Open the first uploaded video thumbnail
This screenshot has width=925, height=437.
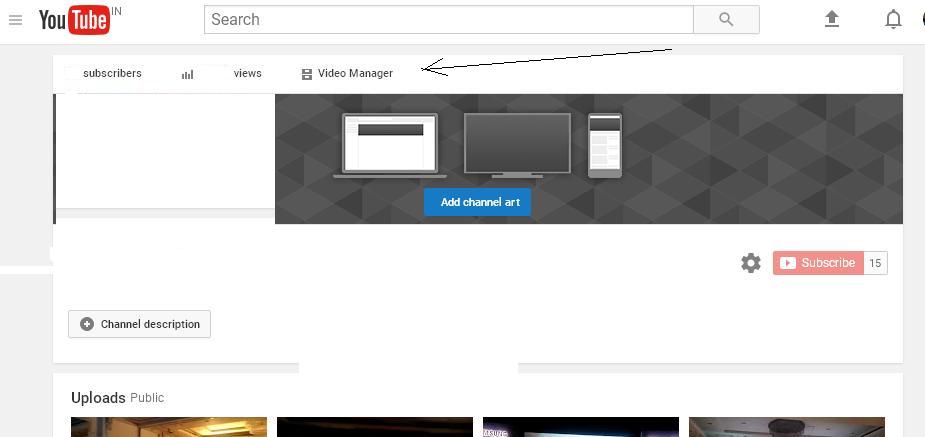pyautogui.click(x=169, y=427)
